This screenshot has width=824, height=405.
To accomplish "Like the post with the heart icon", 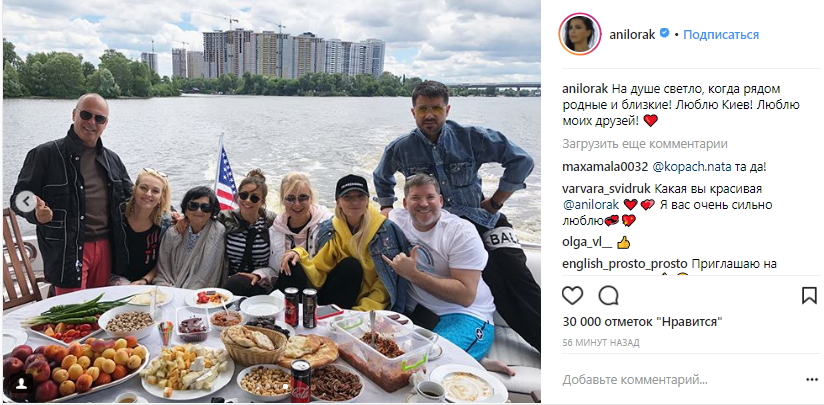I will tap(572, 295).
